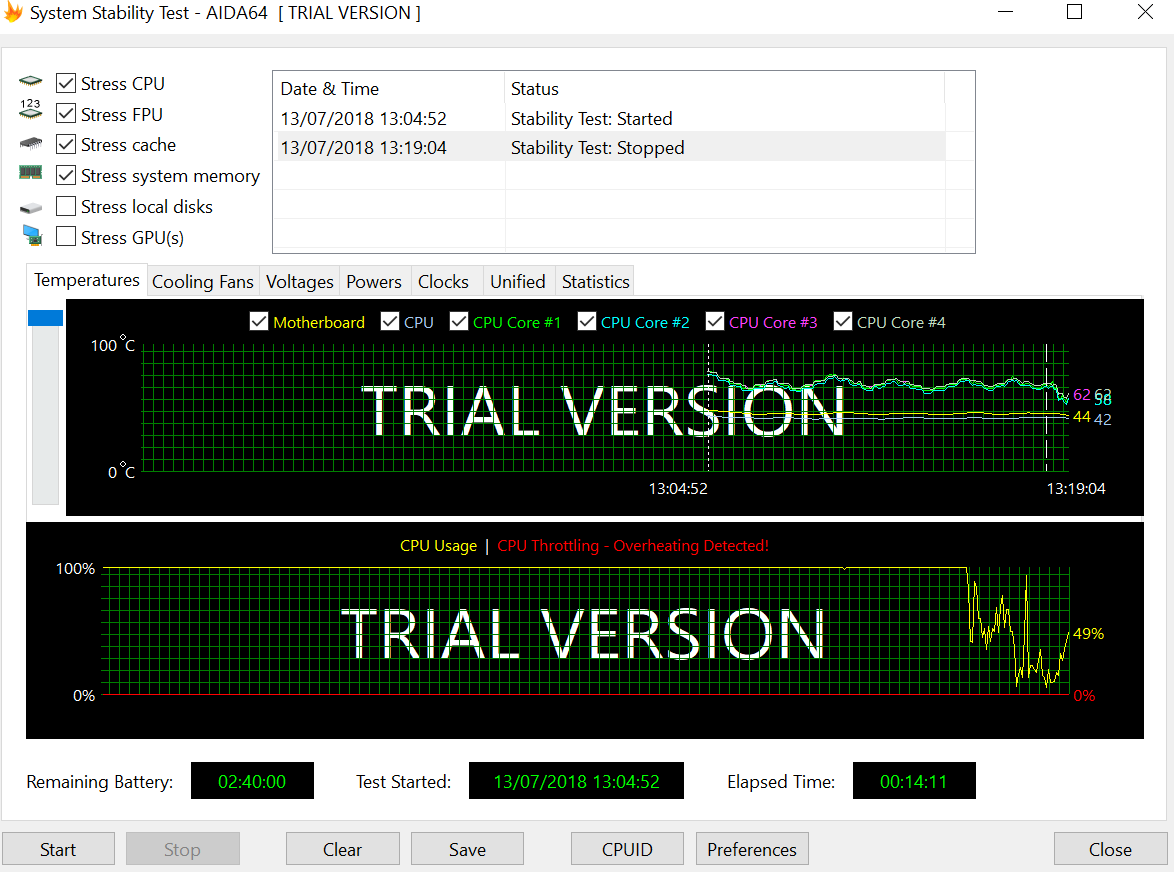Viewport: 1174px width, 872px height.
Task: Open the Unified tab
Action: tap(518, 281)
